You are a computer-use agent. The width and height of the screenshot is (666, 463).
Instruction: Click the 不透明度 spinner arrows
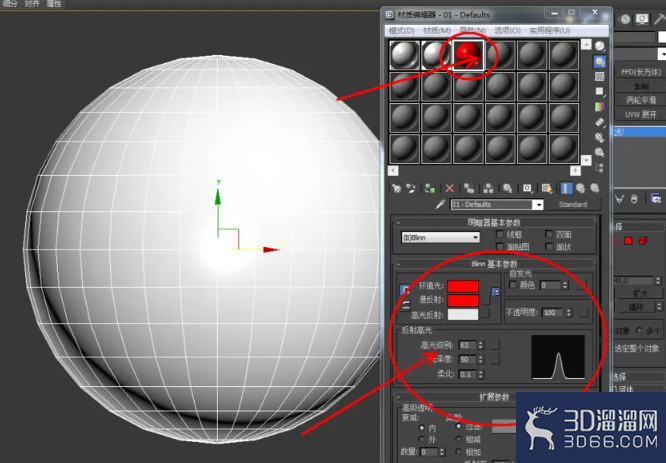(x=569, y=313)
